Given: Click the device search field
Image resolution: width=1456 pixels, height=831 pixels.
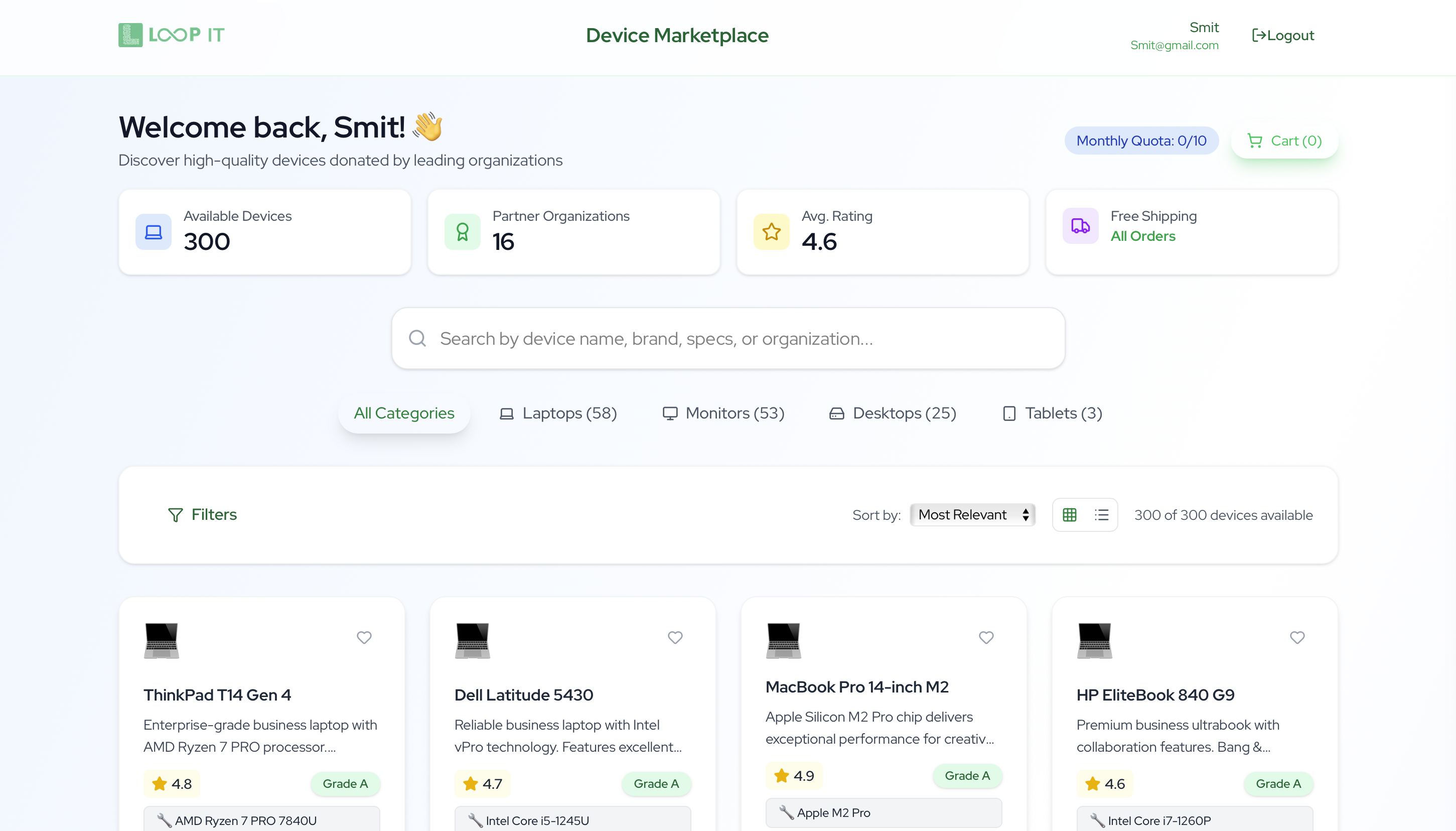Looking at the screenshot, I should tap(728, 338).
